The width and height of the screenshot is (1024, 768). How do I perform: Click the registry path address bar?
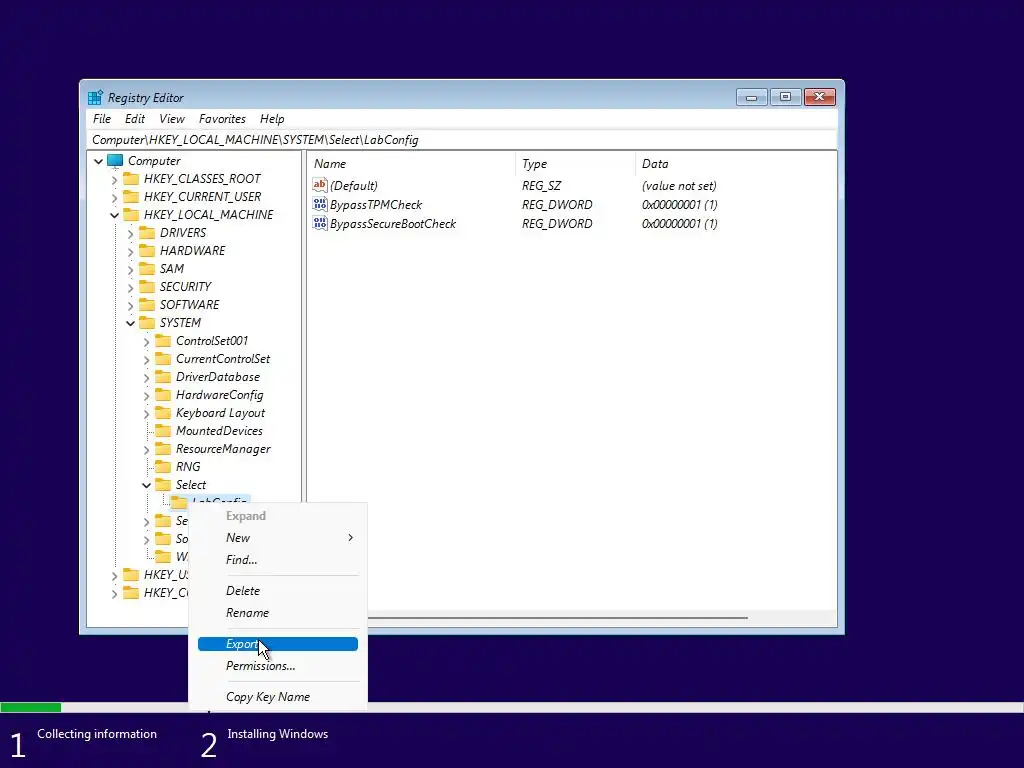click(x=462, y=140)
